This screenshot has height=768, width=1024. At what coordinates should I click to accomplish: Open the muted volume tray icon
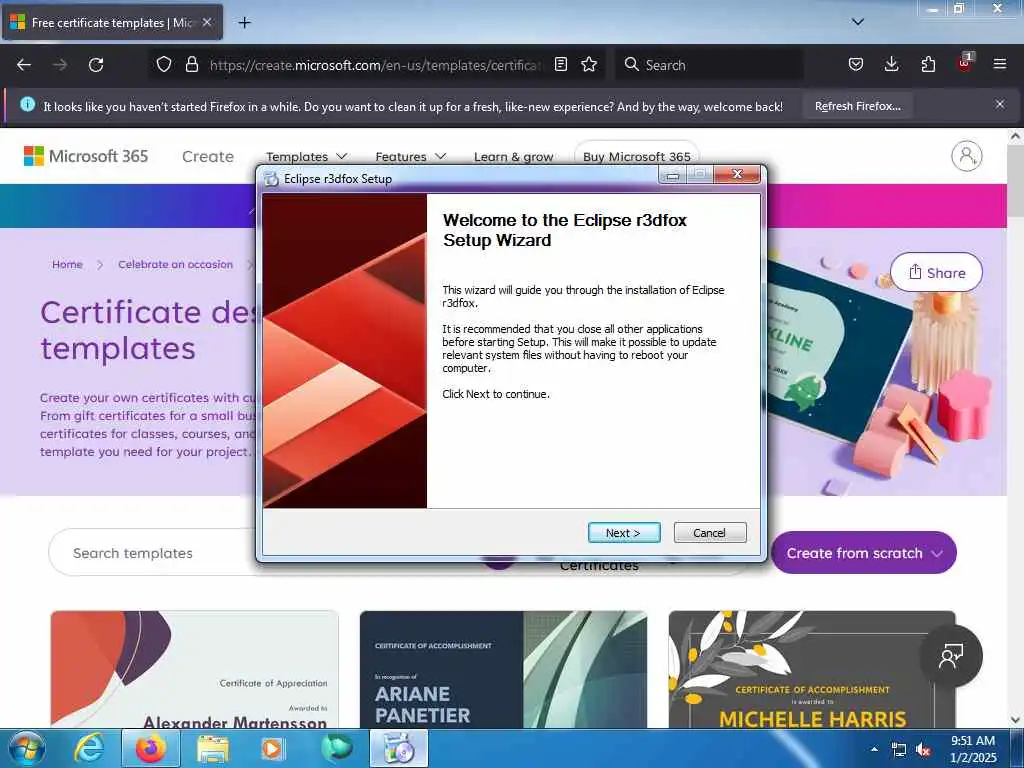pyautogui.click(x=923, y=750)
